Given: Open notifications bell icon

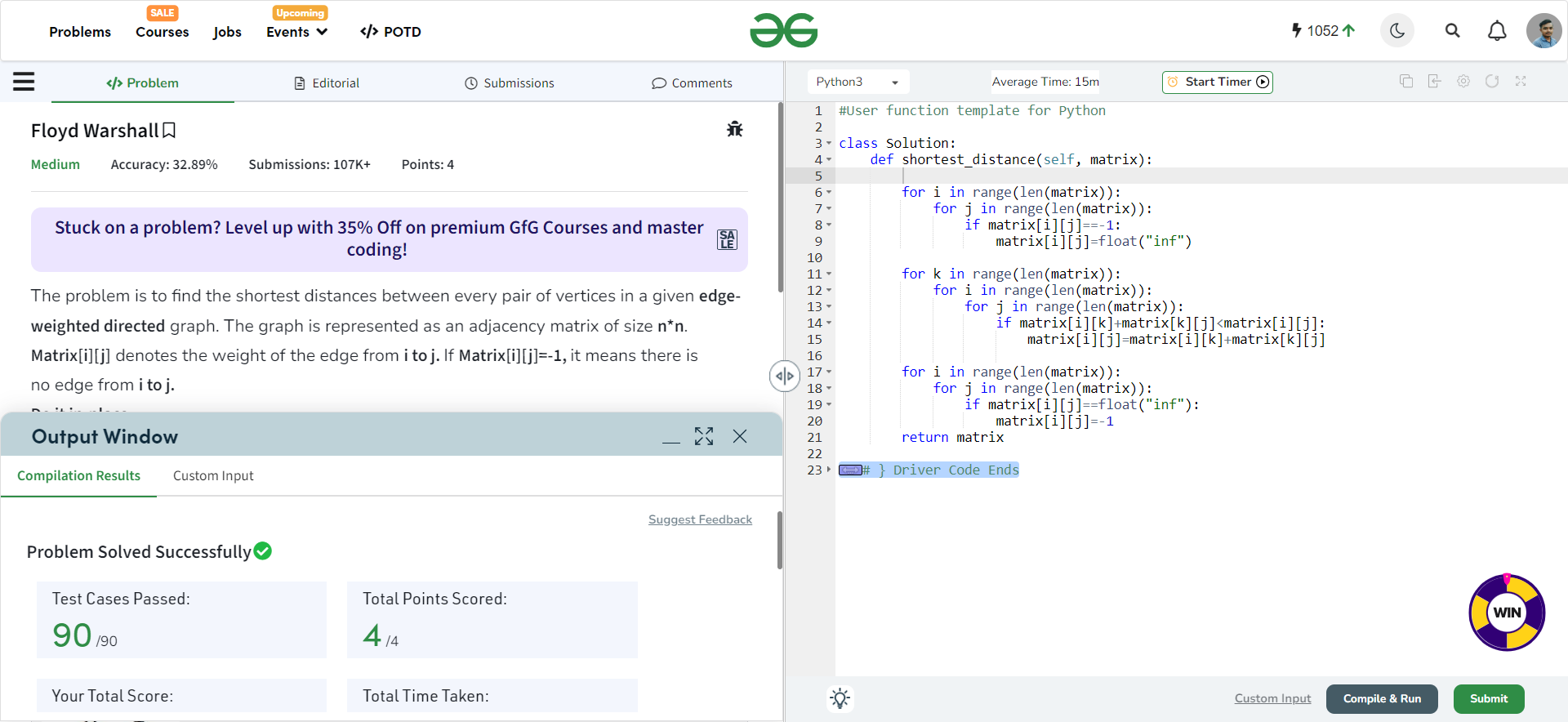Looking at the screenshot, I should pos(1497,31).
